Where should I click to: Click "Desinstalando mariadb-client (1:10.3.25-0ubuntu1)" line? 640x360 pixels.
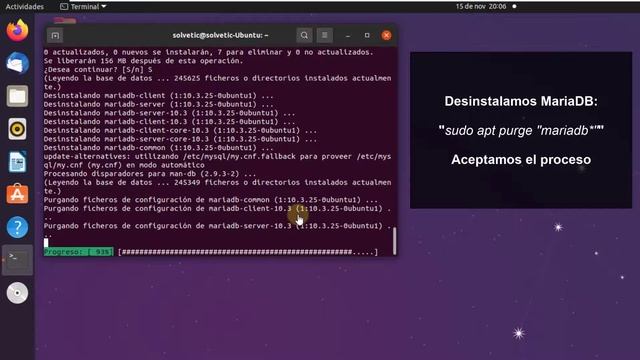(159, 96)
